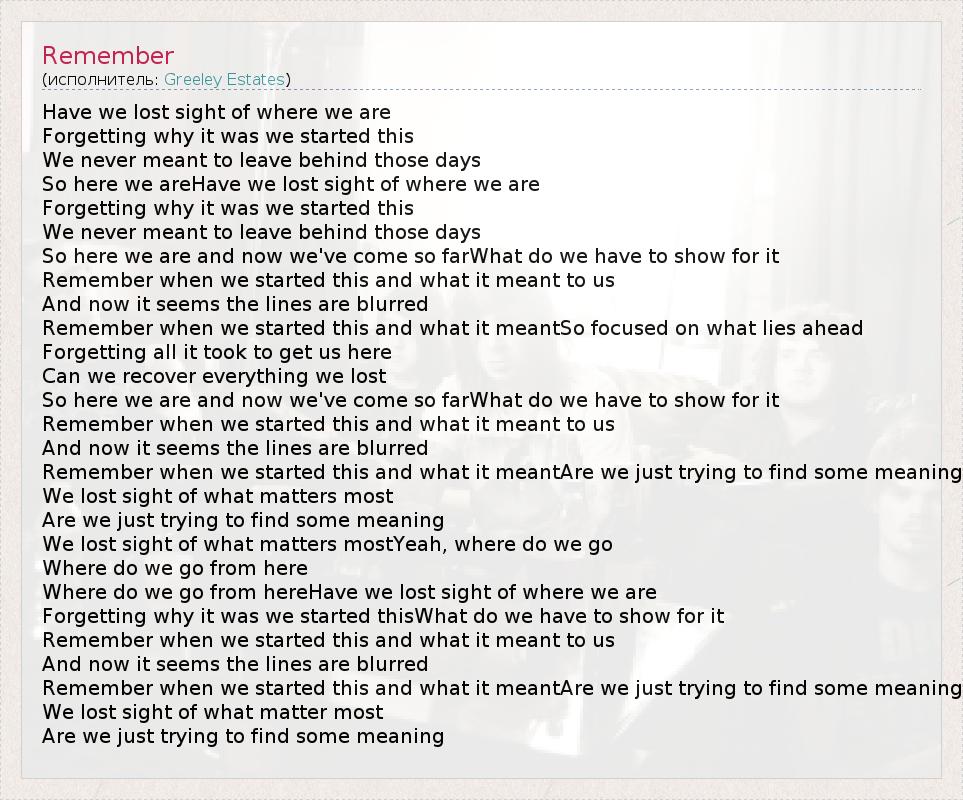Click "Forgetting all it took to get us here"
The image size is (963, 800).
(x=217, y=352)
